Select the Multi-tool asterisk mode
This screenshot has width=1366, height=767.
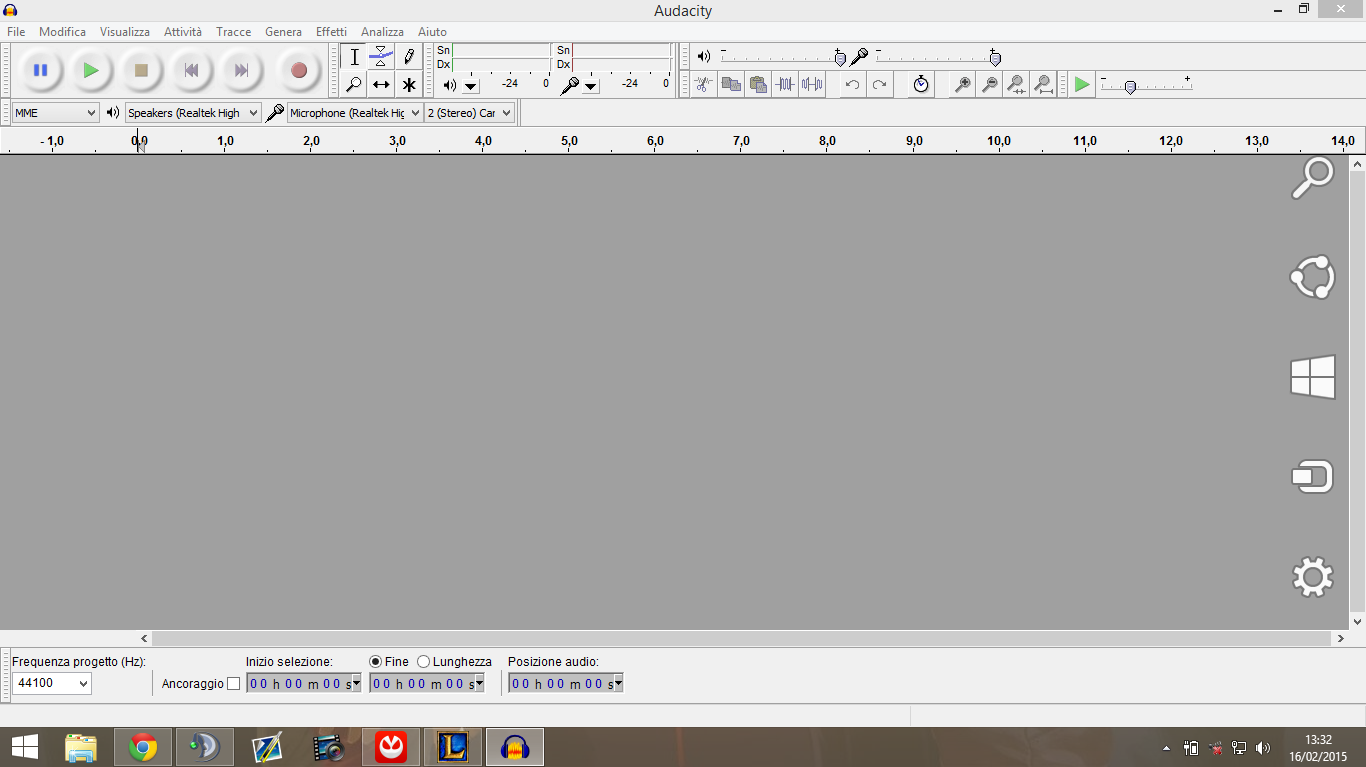click(408, 84)
